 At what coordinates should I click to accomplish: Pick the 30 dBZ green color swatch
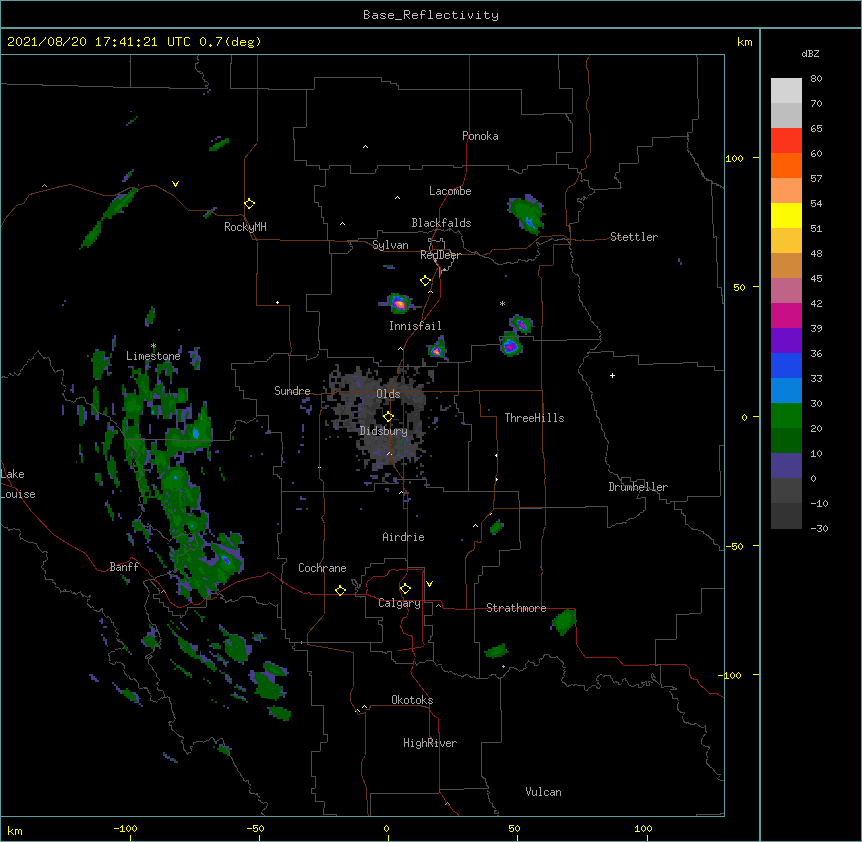(786, 416)
